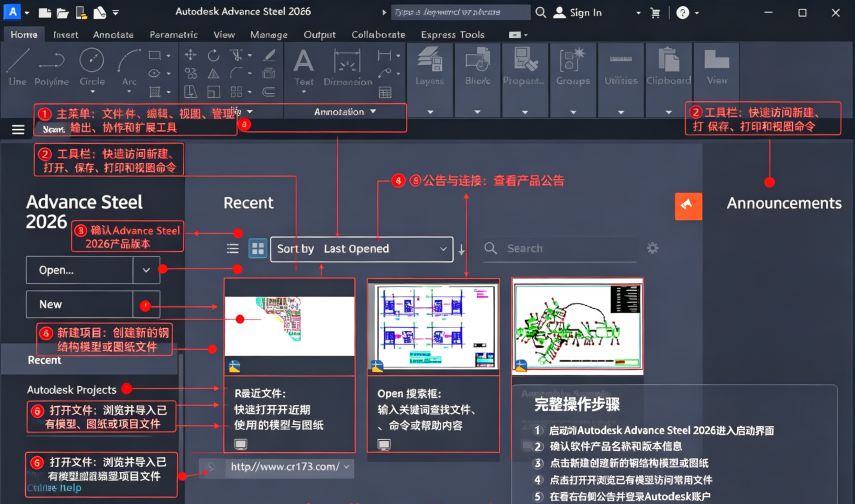Viewport: 855px width, 504px height.
Task: Select Autodesk Projects in left sidebar
Action: (x=72, y=389)
